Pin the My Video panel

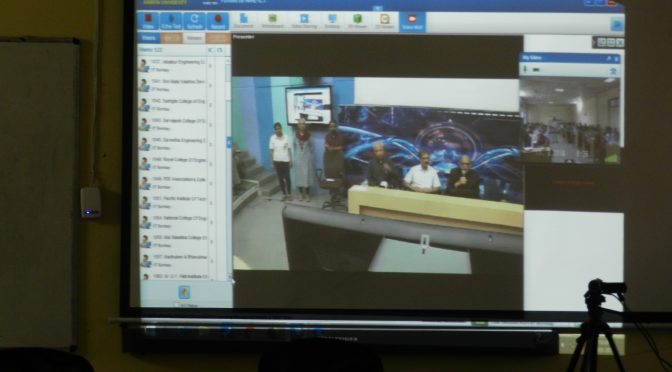(x=609, y=58)
